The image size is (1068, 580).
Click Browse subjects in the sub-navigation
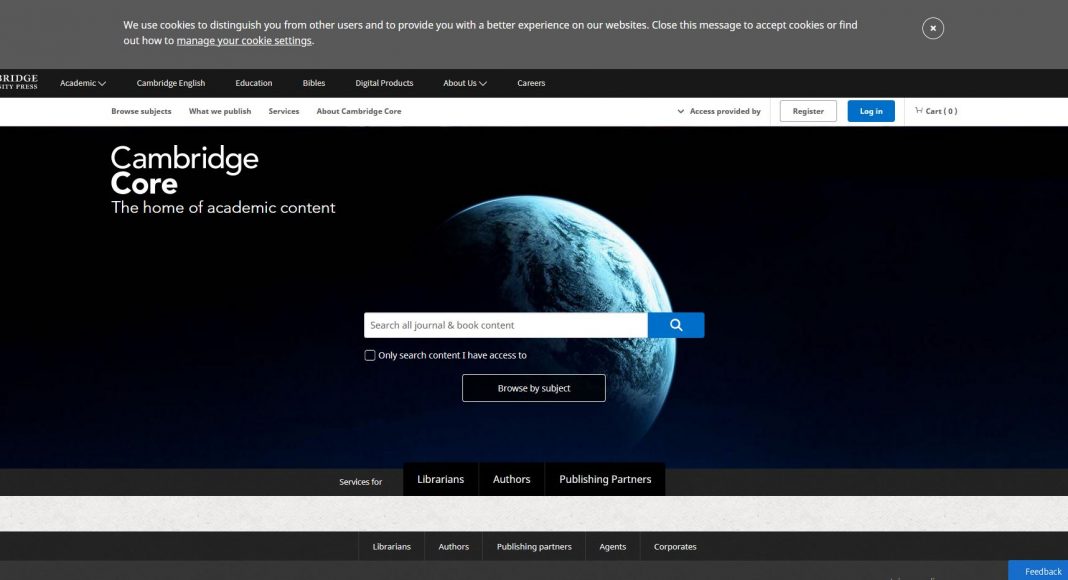click(x=141, y=111)
